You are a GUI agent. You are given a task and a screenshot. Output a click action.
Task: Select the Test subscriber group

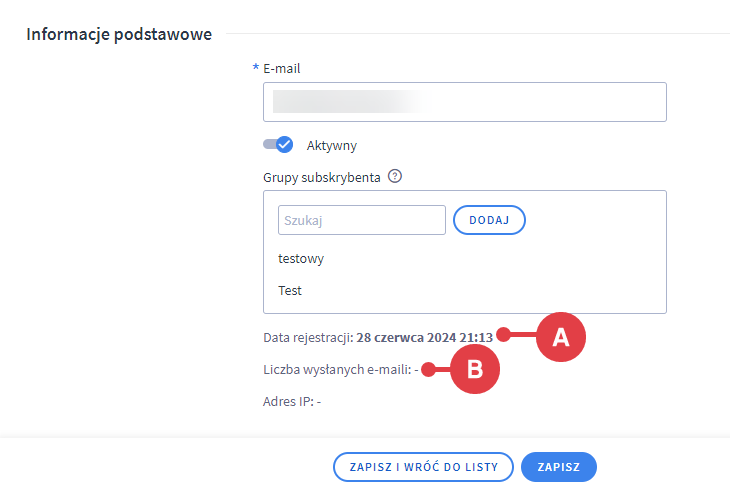click(x=290, y=291)
